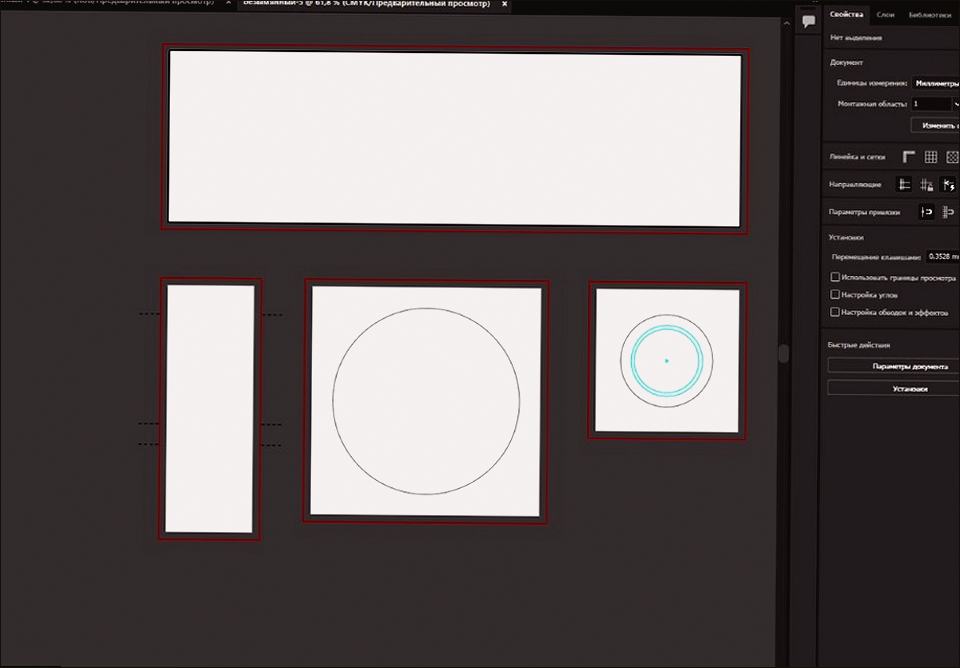960x668 pixels.
Task: Click the canvas scroll up arrow
Action: click(x=787, y=24)
